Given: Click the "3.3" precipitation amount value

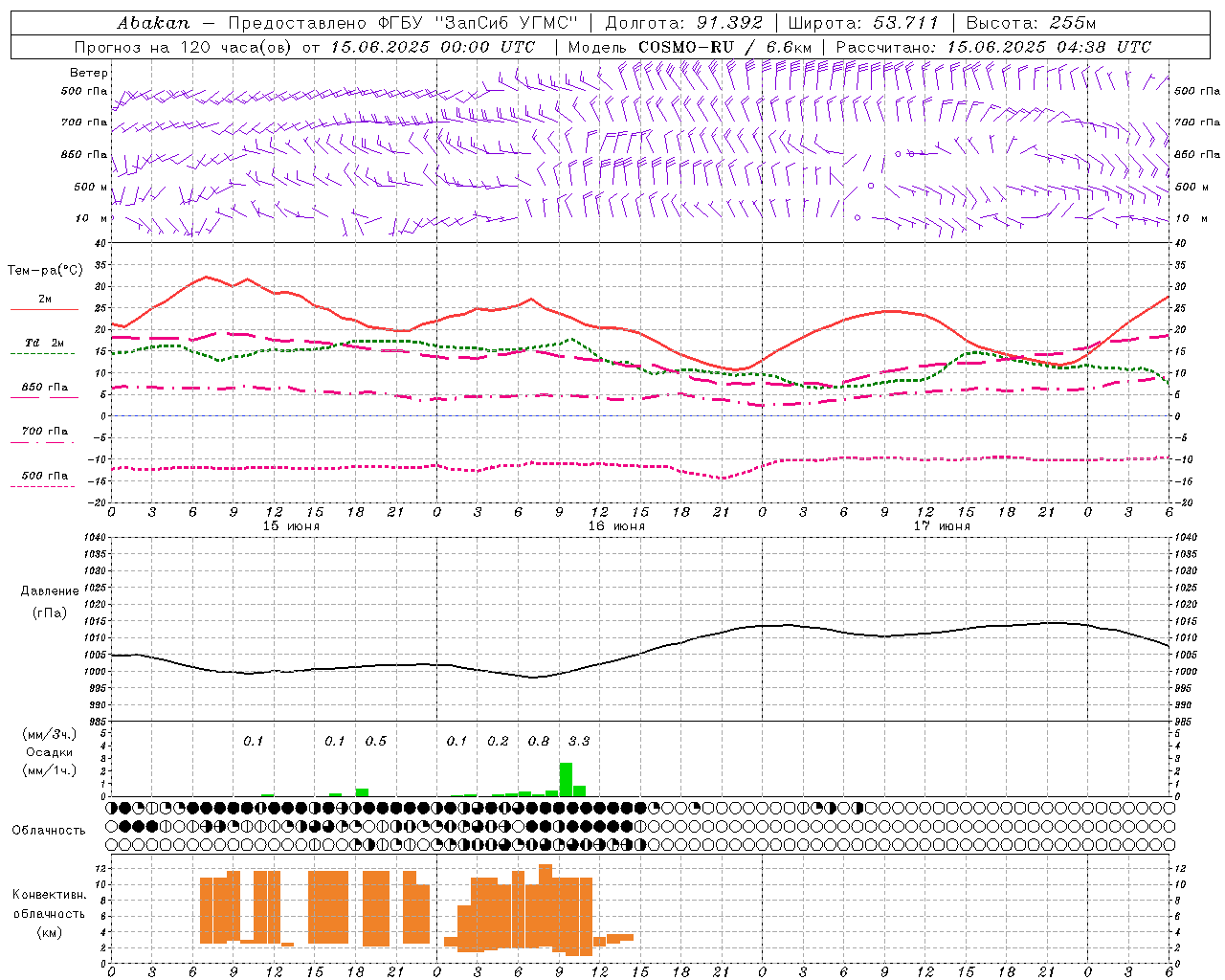Looking at the screenshot, I should tap(579, 742).
